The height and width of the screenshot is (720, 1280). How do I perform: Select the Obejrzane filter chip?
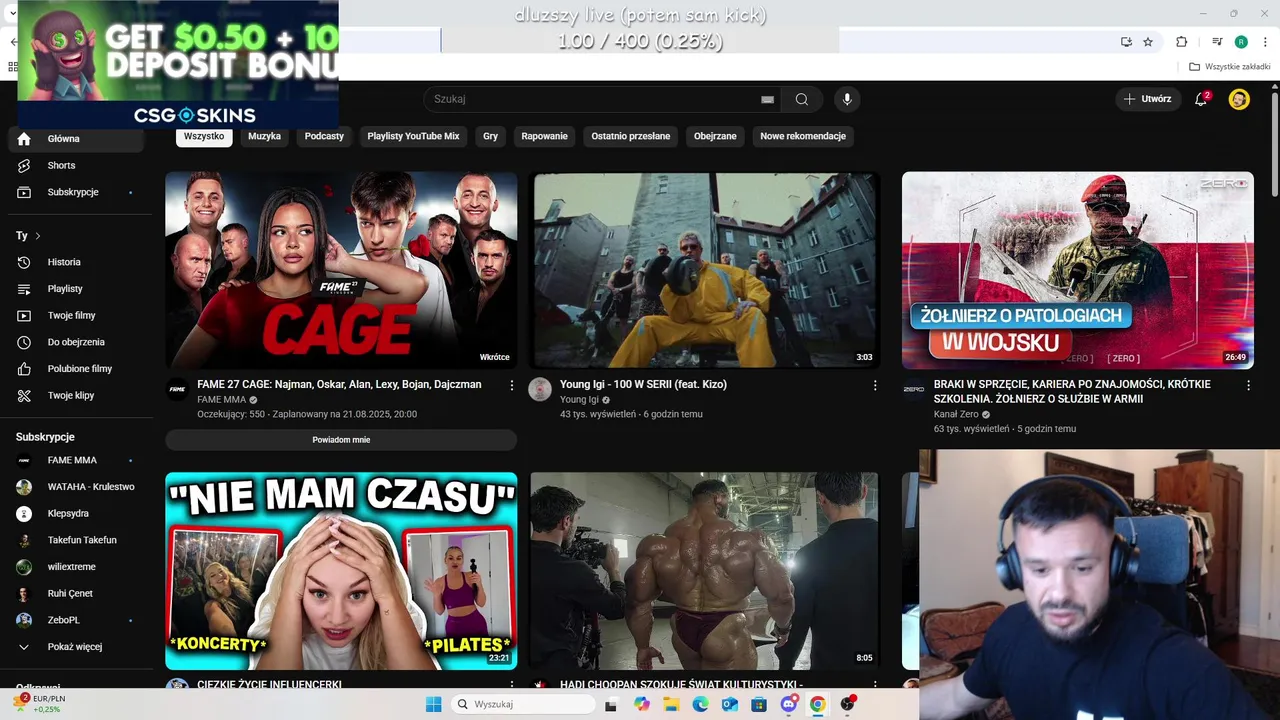715,136
